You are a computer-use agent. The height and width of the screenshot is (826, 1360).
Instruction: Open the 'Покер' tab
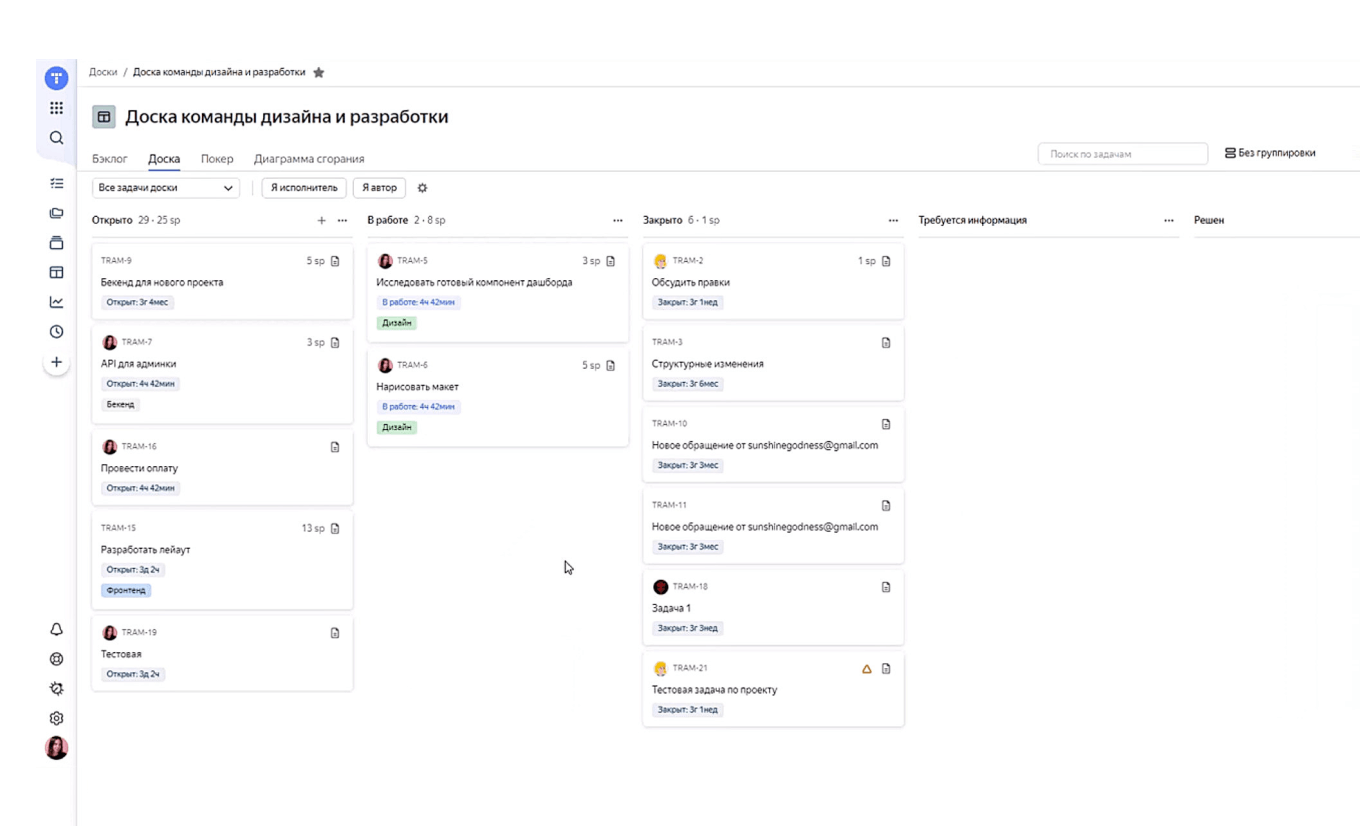click(217, 158)
